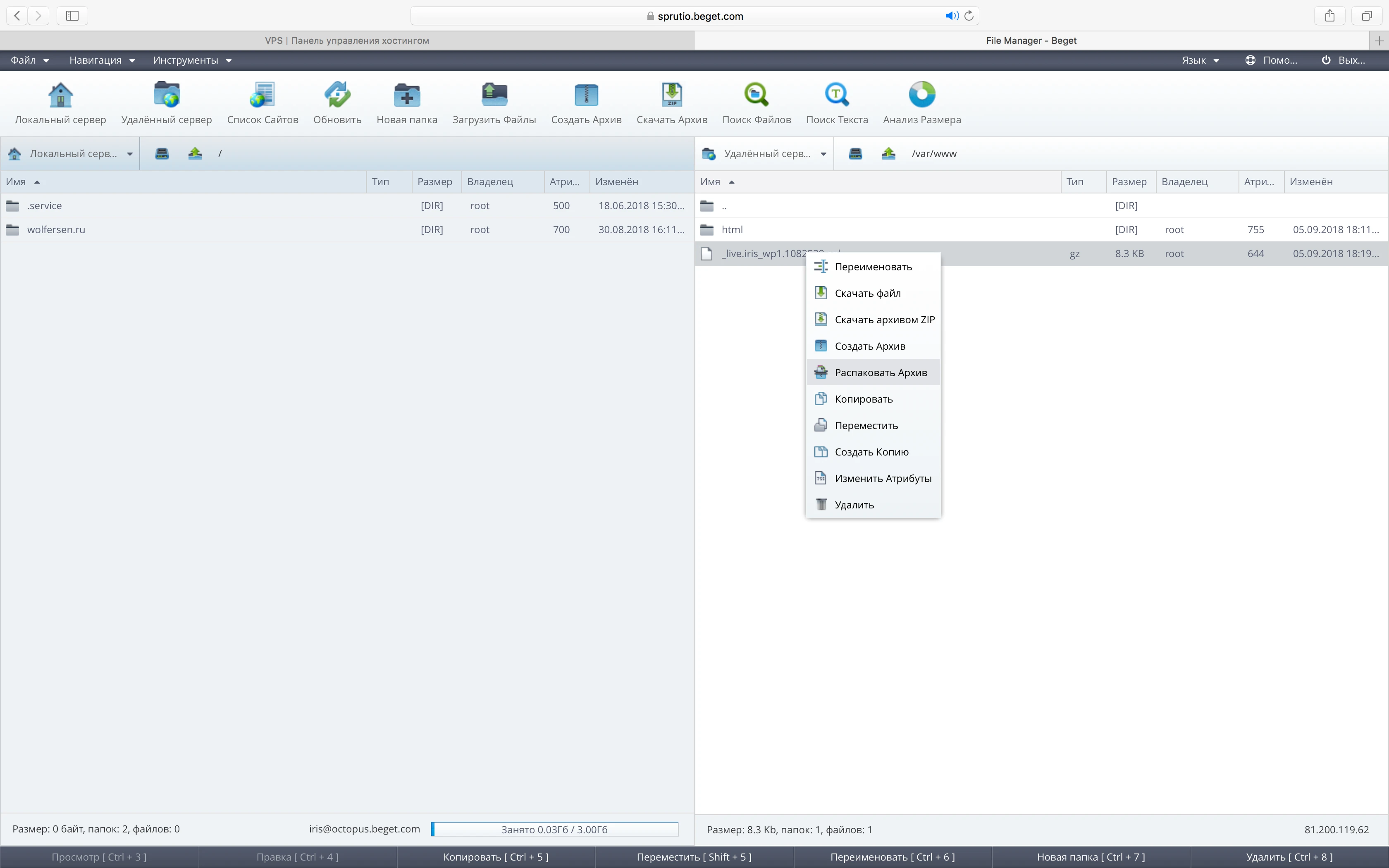Open the Язык language dropdown

1200,60
